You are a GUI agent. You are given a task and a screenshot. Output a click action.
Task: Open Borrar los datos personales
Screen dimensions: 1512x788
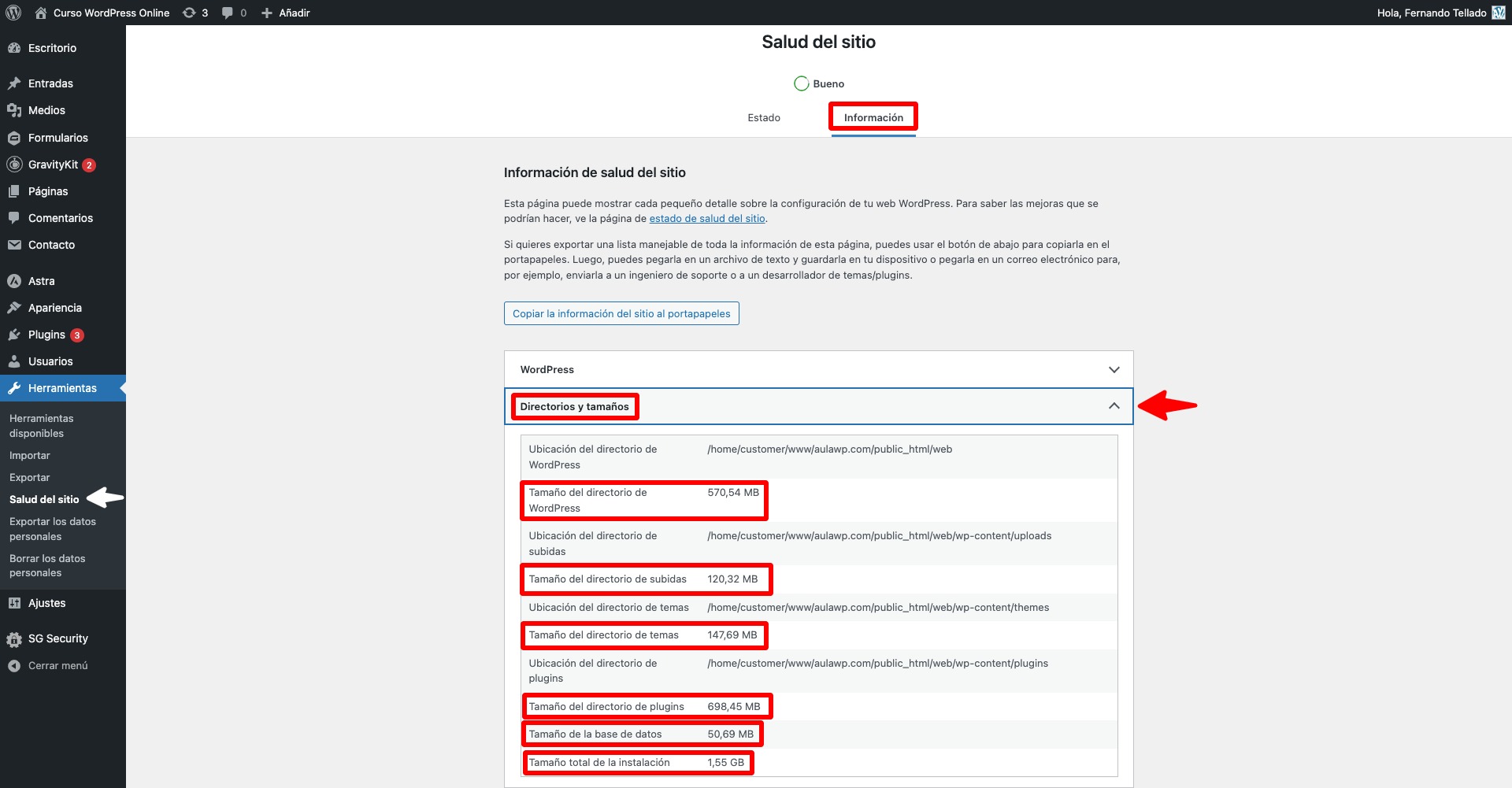47,565
